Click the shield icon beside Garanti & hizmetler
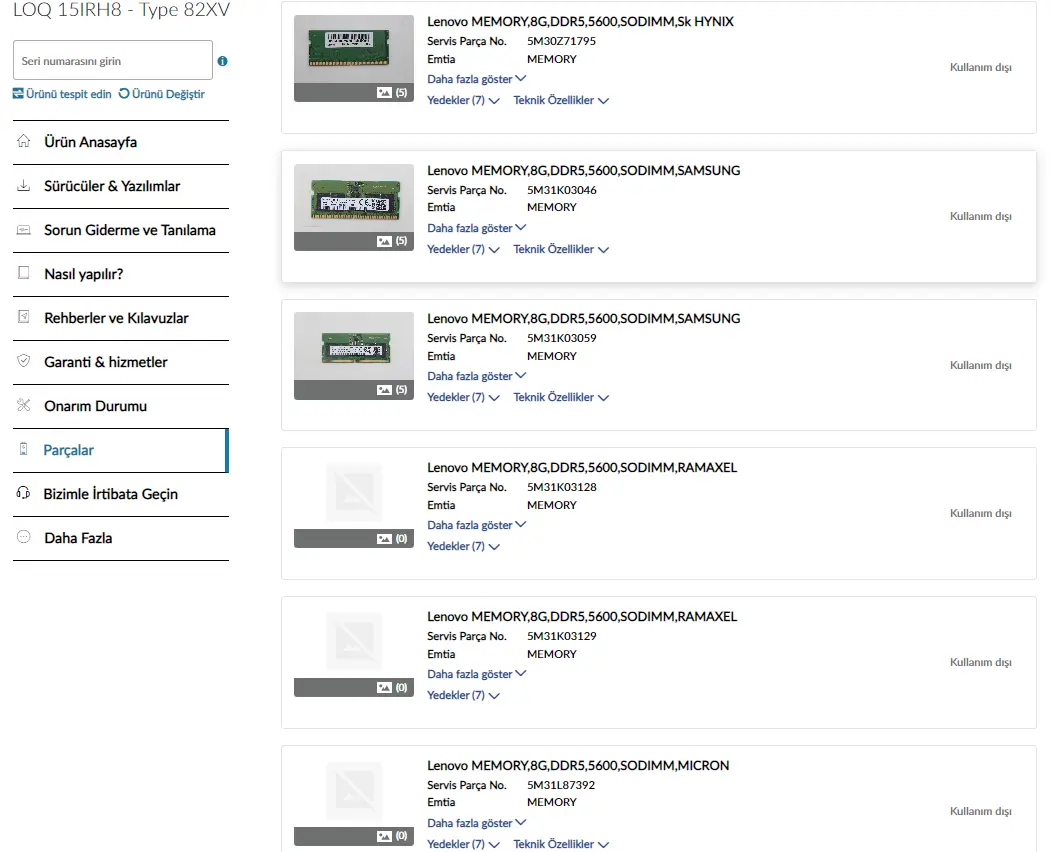The width and height of the screenshot is (1053, 852). [x=24, y=361]
